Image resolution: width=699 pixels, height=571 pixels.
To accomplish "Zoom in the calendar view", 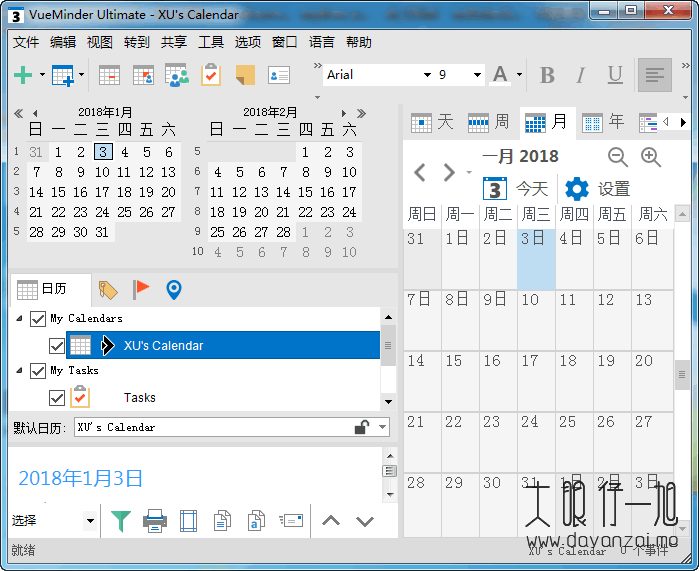I will point(651,157).
